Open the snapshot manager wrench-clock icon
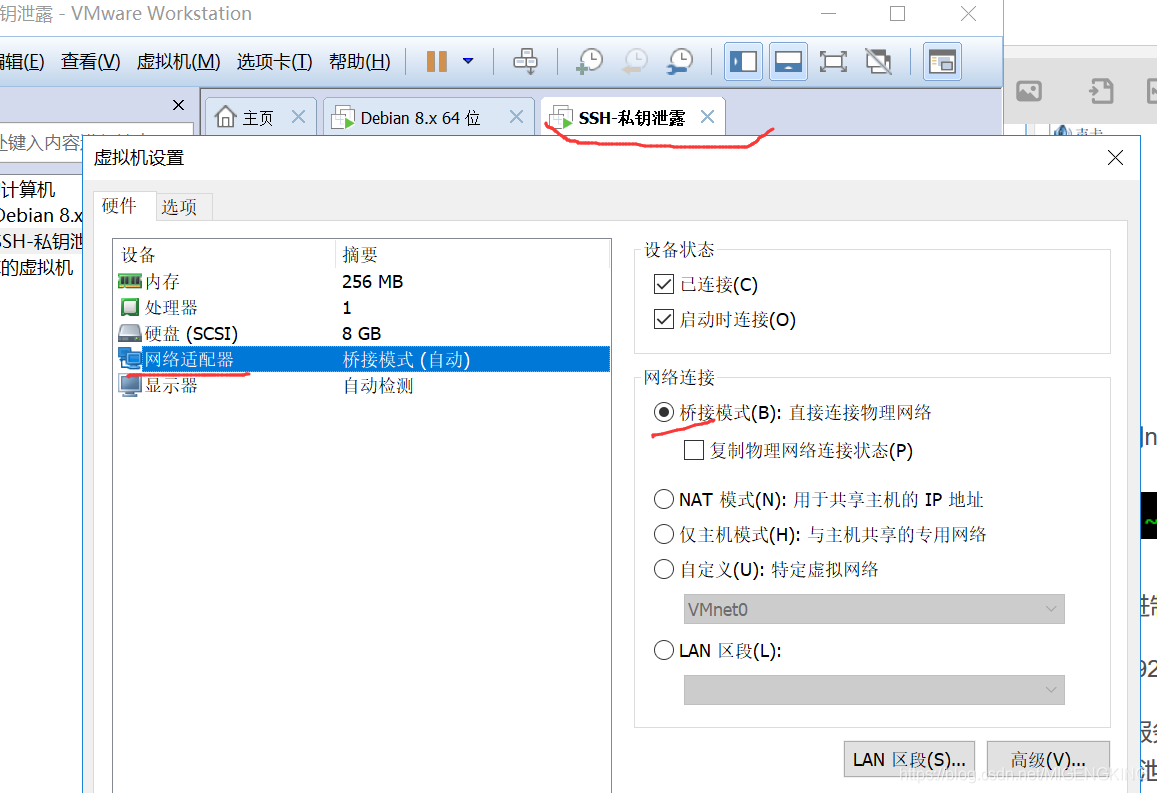 tap(679, 61)
